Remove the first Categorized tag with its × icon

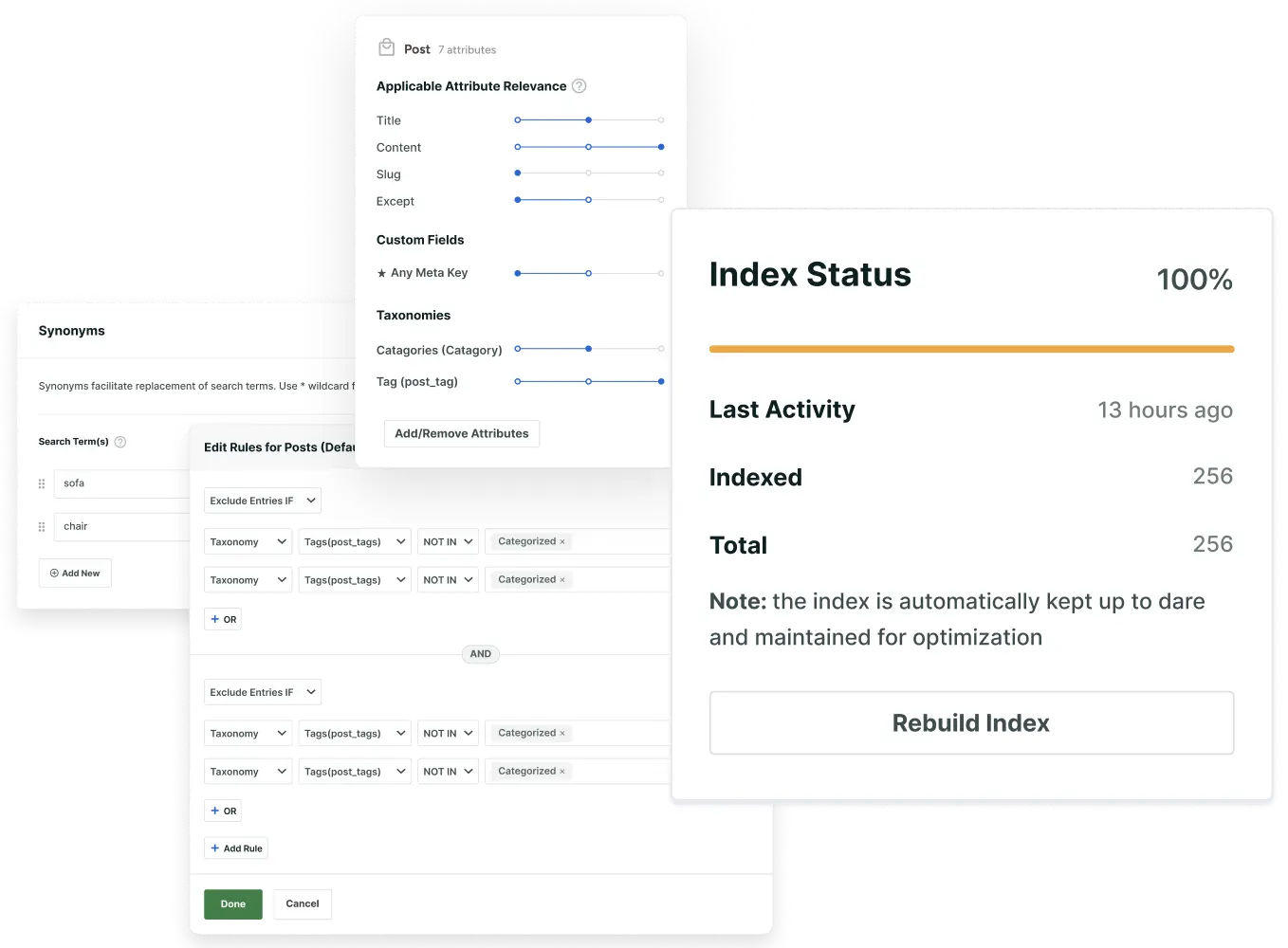pyautogui.click(x=560, y=540)
